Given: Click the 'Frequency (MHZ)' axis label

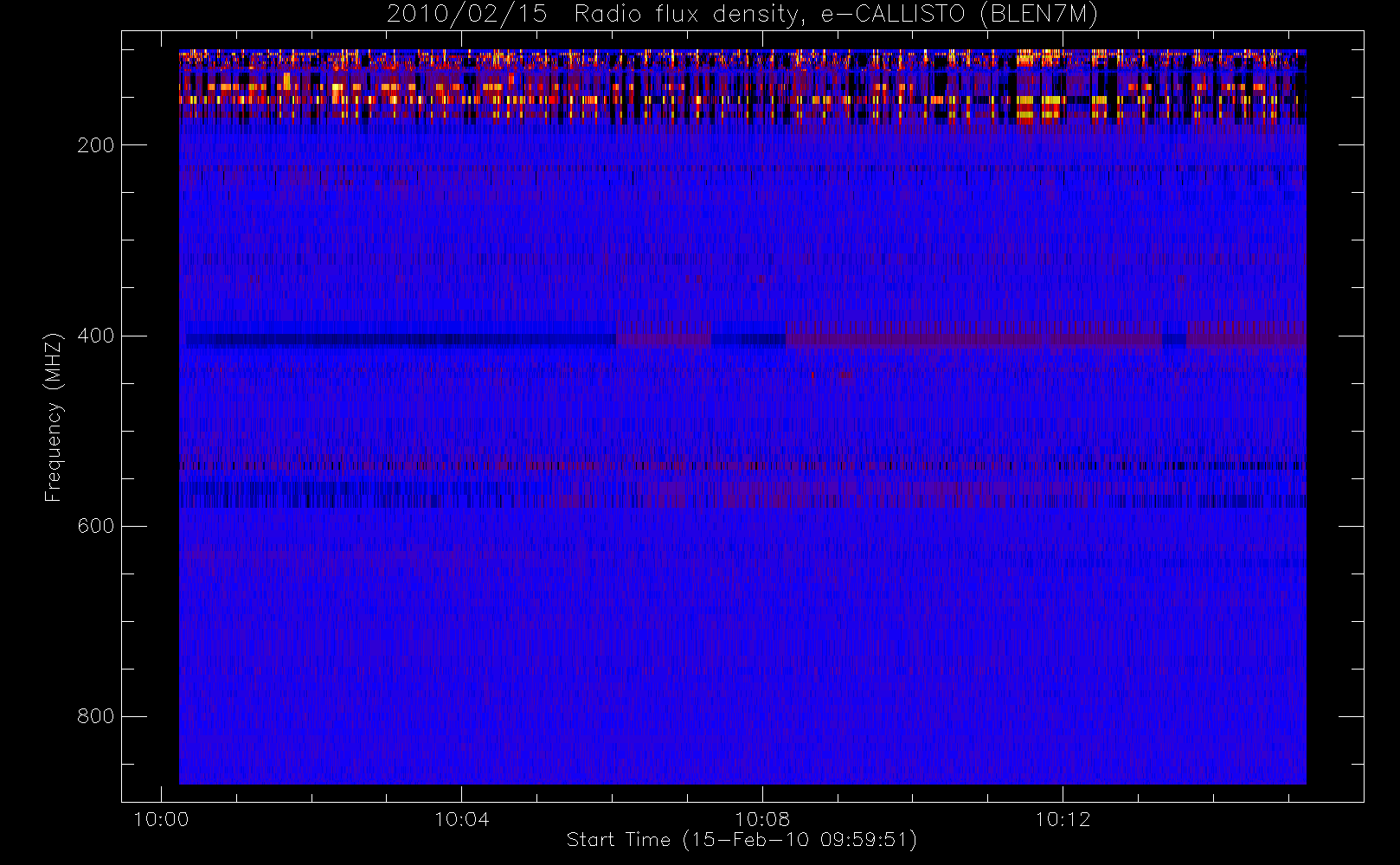Looking at the screenshot, I should coord(54,417).
